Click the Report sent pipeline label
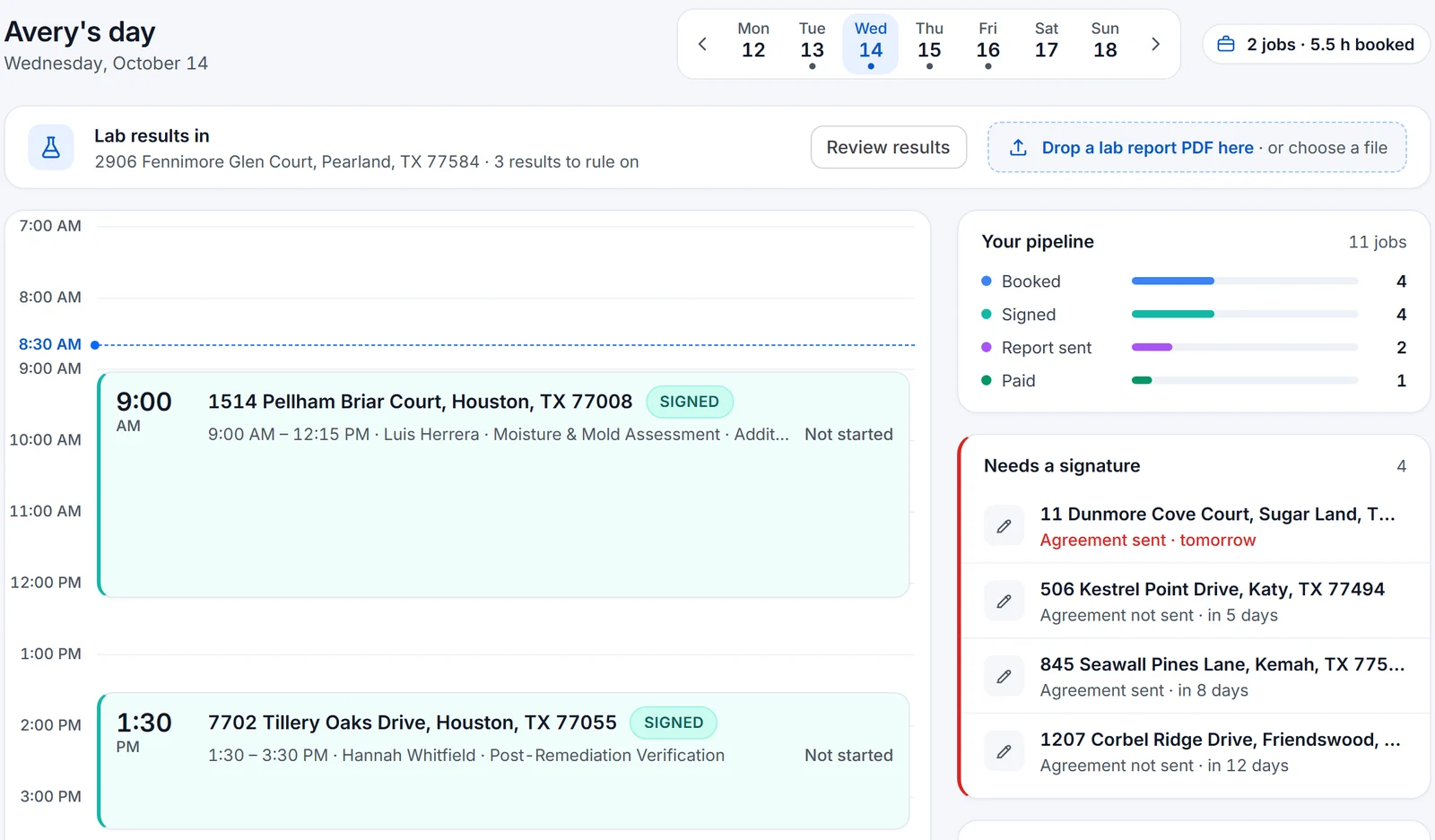Image resolution: width=1435 pixels, height=840 pixels. click(x=1047, y=348)
